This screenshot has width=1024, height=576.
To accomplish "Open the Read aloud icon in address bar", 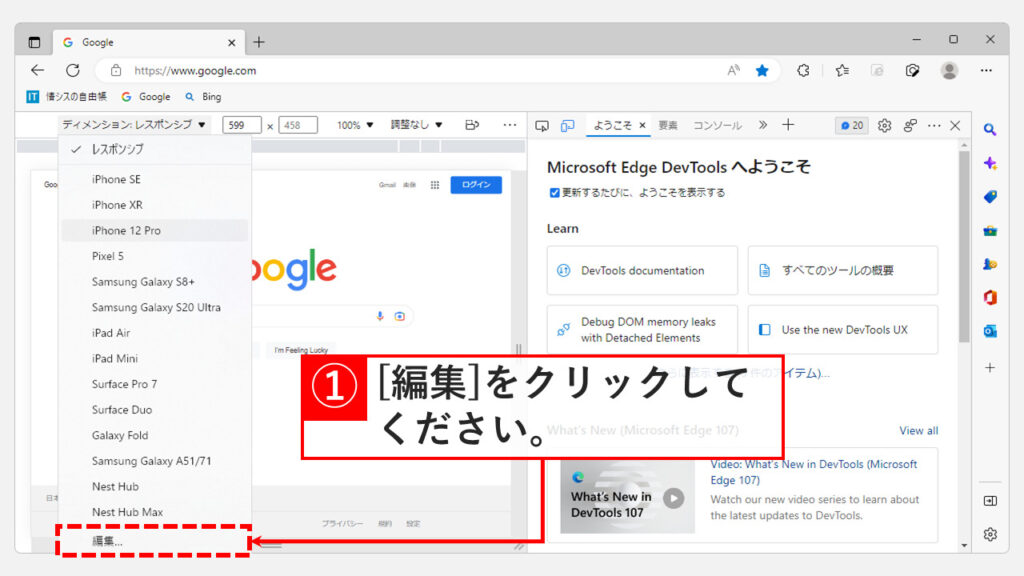I will click(733, 71).
